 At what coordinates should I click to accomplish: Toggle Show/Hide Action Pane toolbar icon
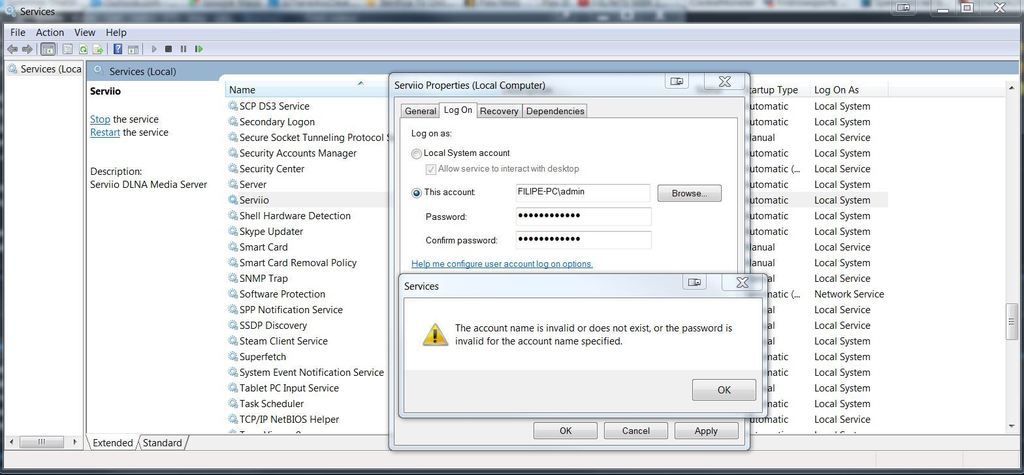[x=133, y=49]
